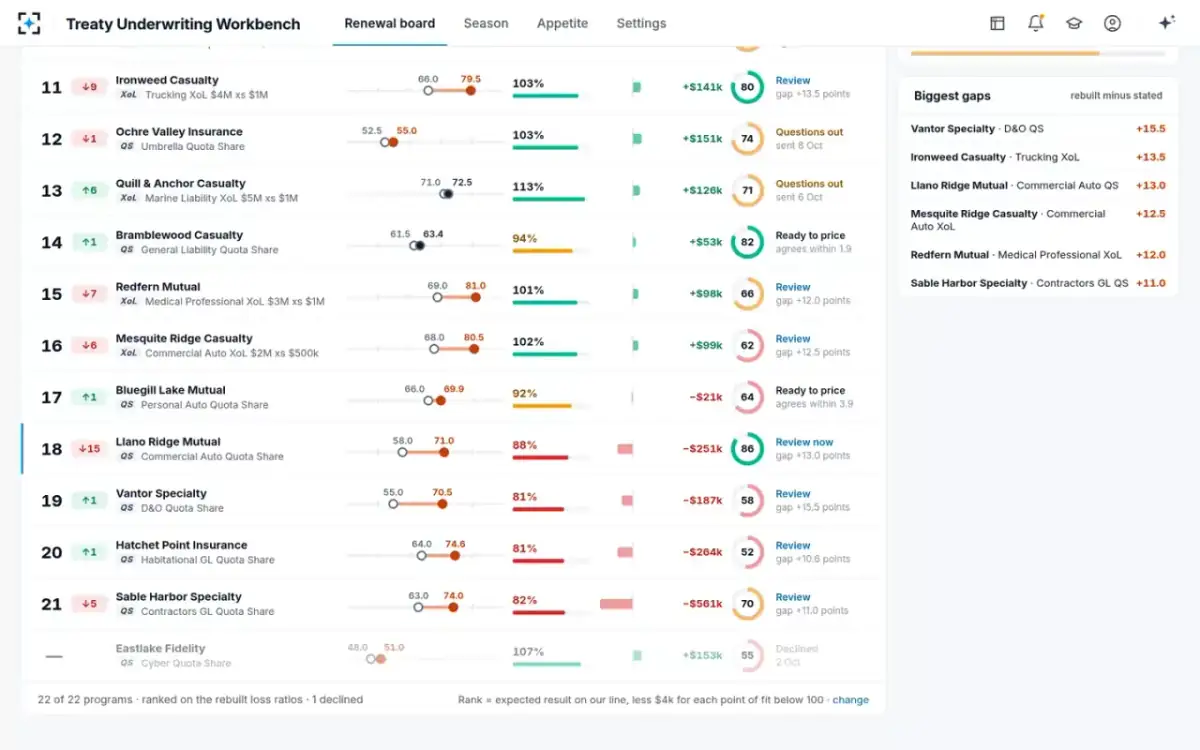Click the XoL badge under Ironweed Casualty

tap(128, 95)
